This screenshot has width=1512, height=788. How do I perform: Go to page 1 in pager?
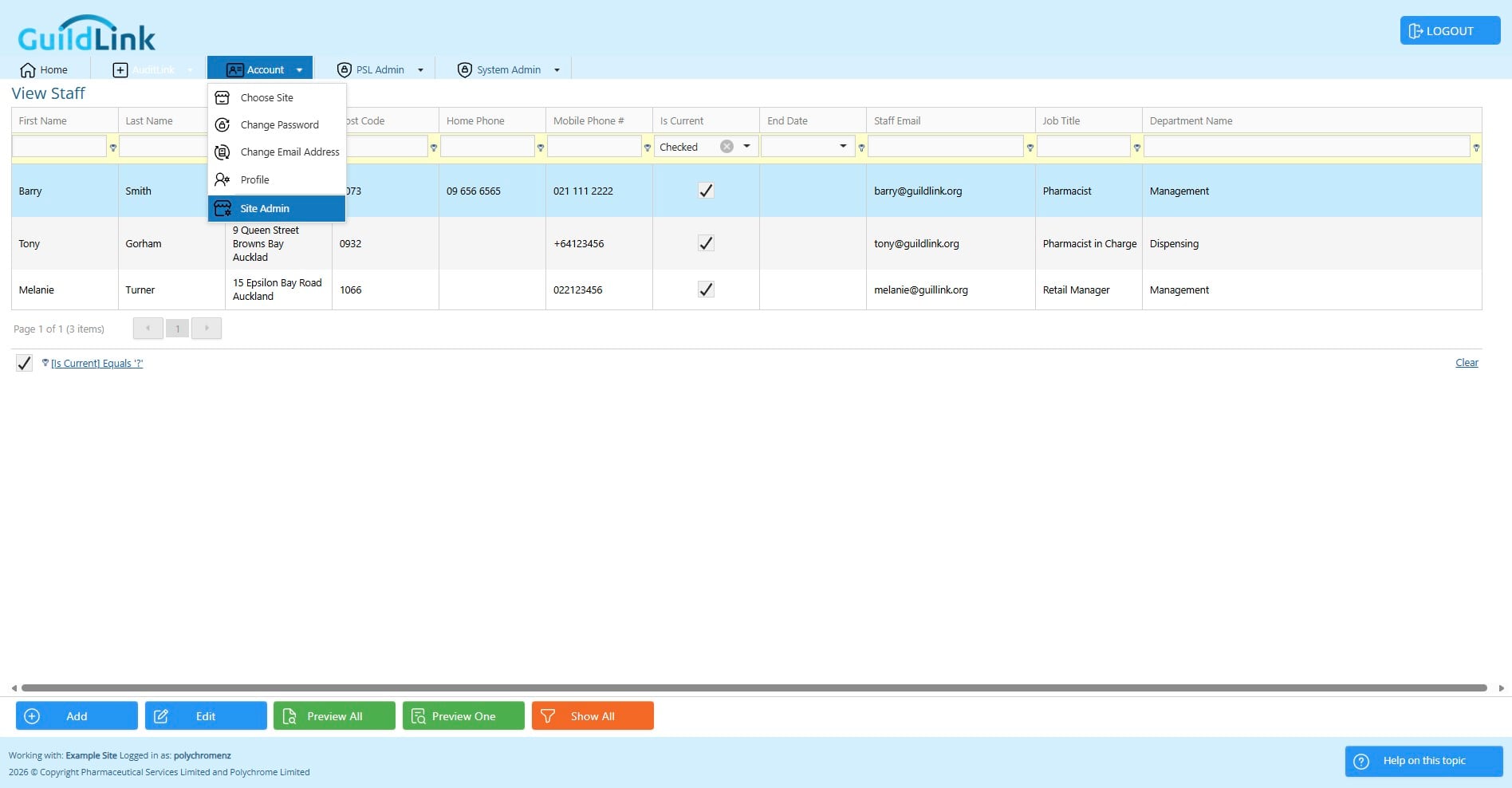coord(177,329)
